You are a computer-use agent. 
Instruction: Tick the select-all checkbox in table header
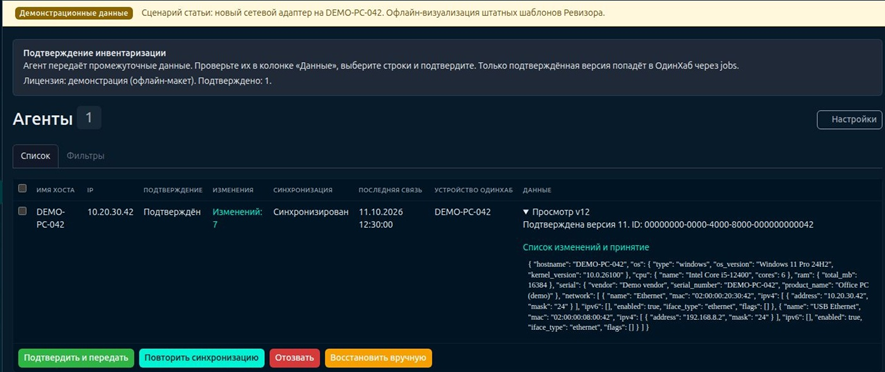(x=22, y=188)
